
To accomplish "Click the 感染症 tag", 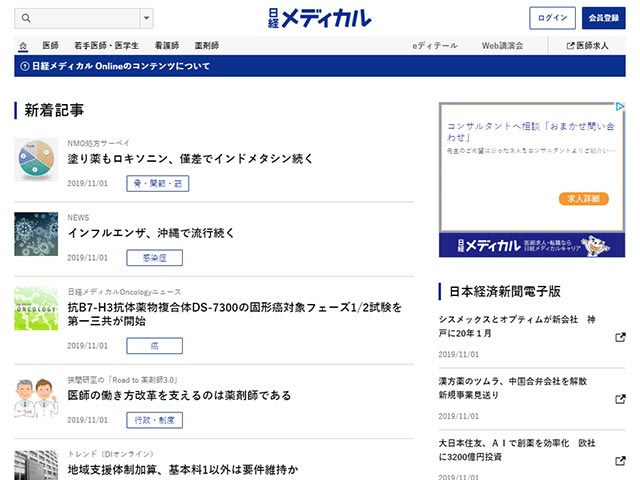I will coord(154,258).
